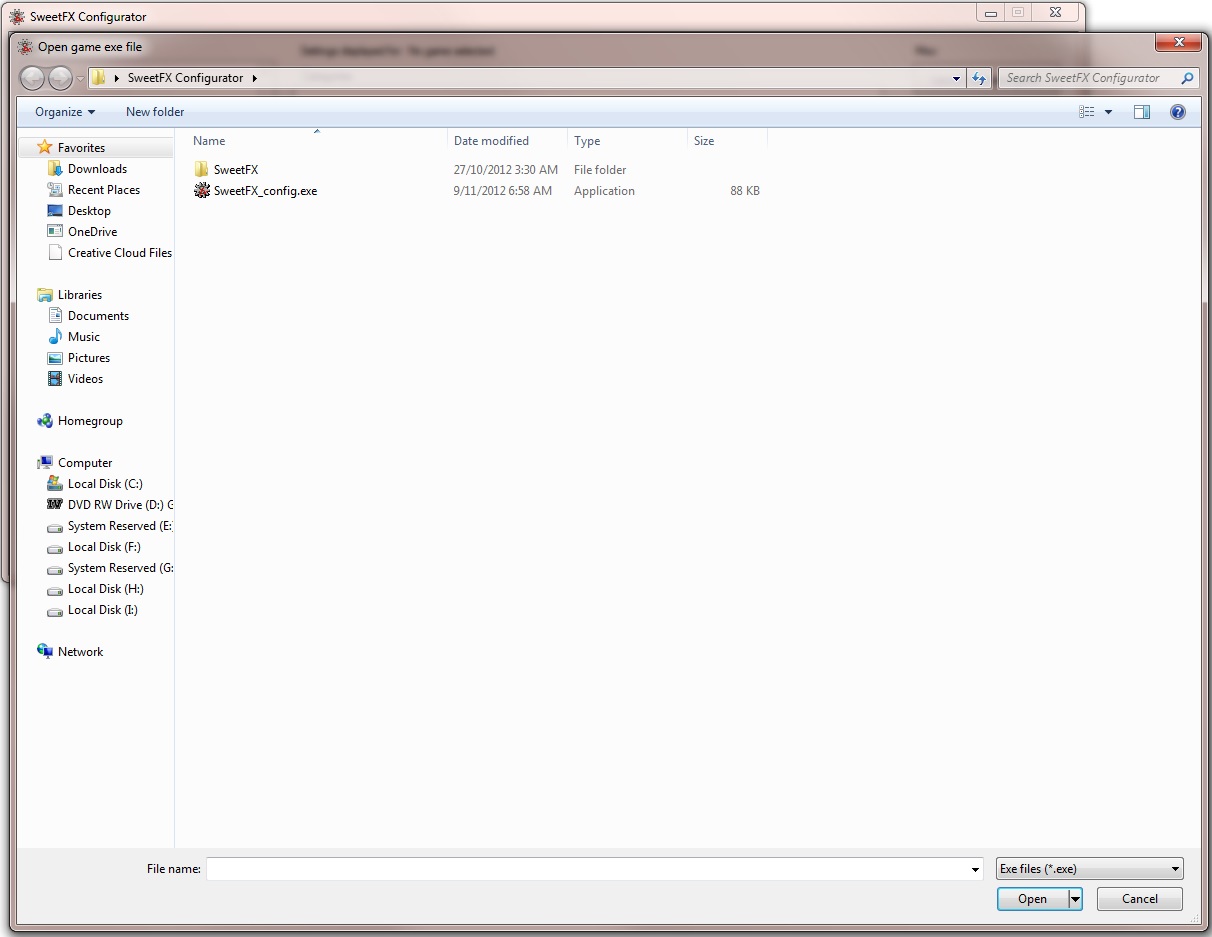This screenshot has height=937, width=1212.
Task: Sort by the Date modified column header
Action: pos(507,141)
